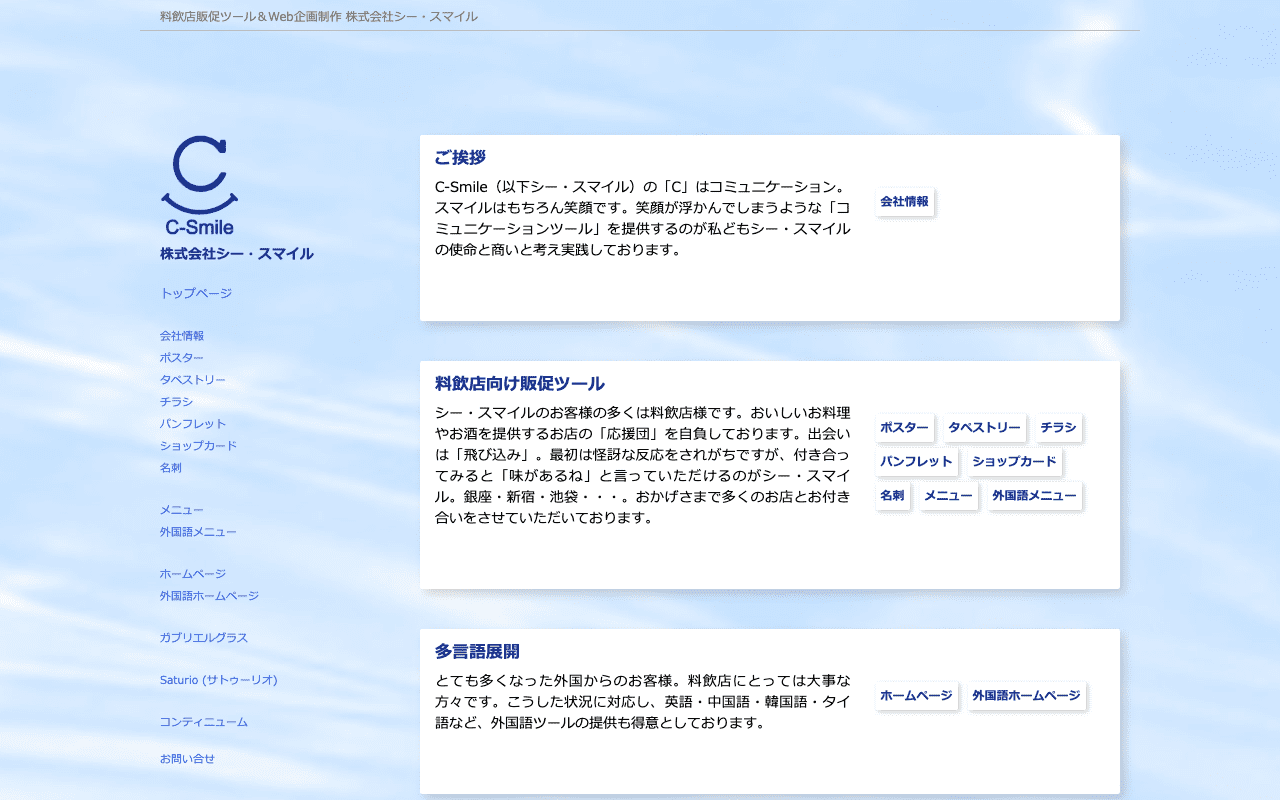Click ショップカード link in the left sidebar

click(x=198, y=446)
